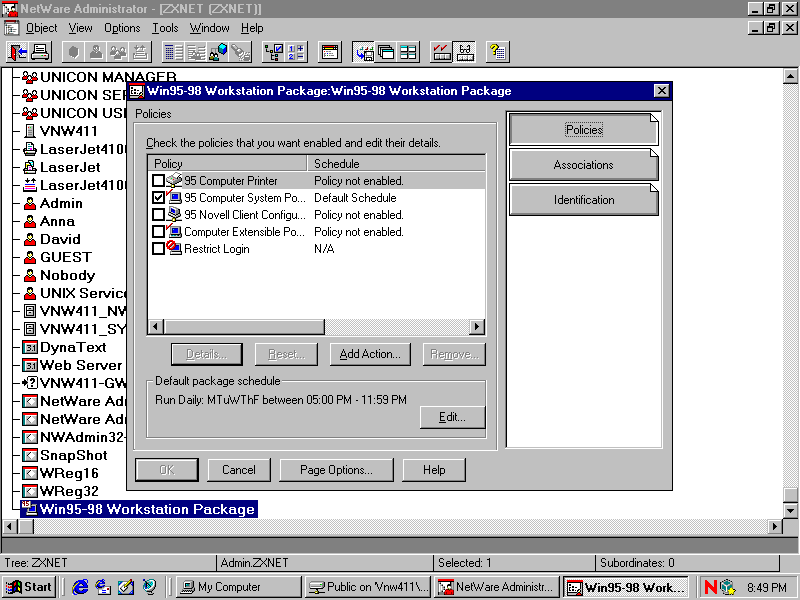The image size is (800, 600).
Task: Click the red checkmarks toolbar icon
Action: (x=441, y=52)
